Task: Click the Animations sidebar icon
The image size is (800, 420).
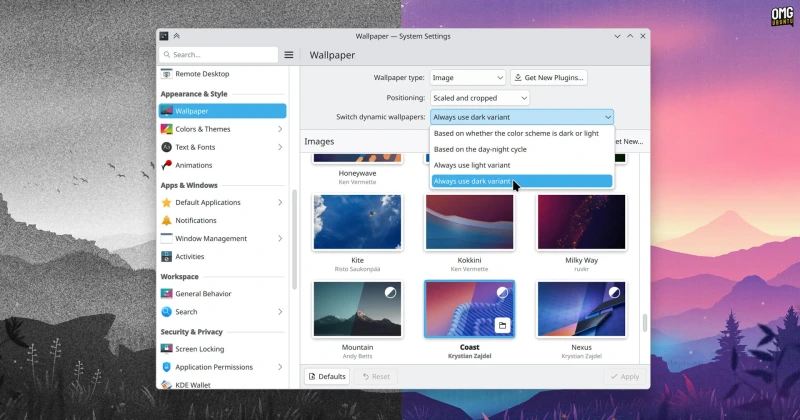Action: (x=166, y=165)
